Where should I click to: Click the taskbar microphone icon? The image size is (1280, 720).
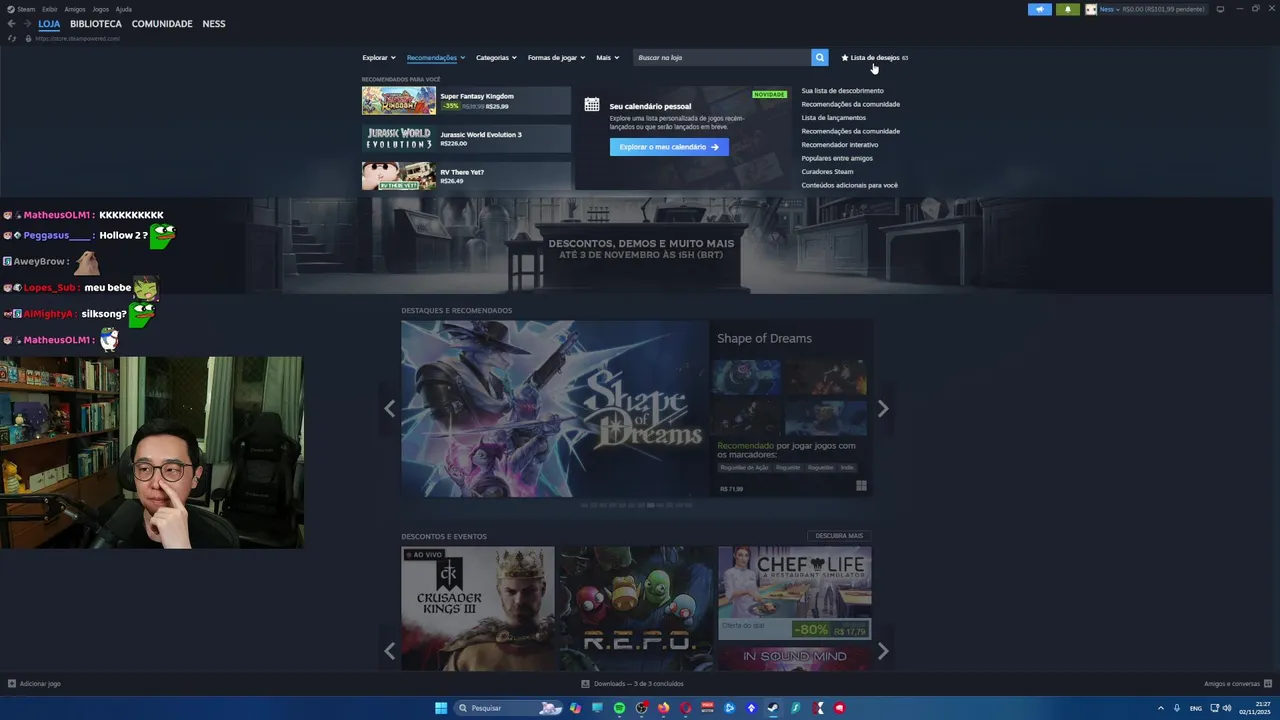[1177, 708]
